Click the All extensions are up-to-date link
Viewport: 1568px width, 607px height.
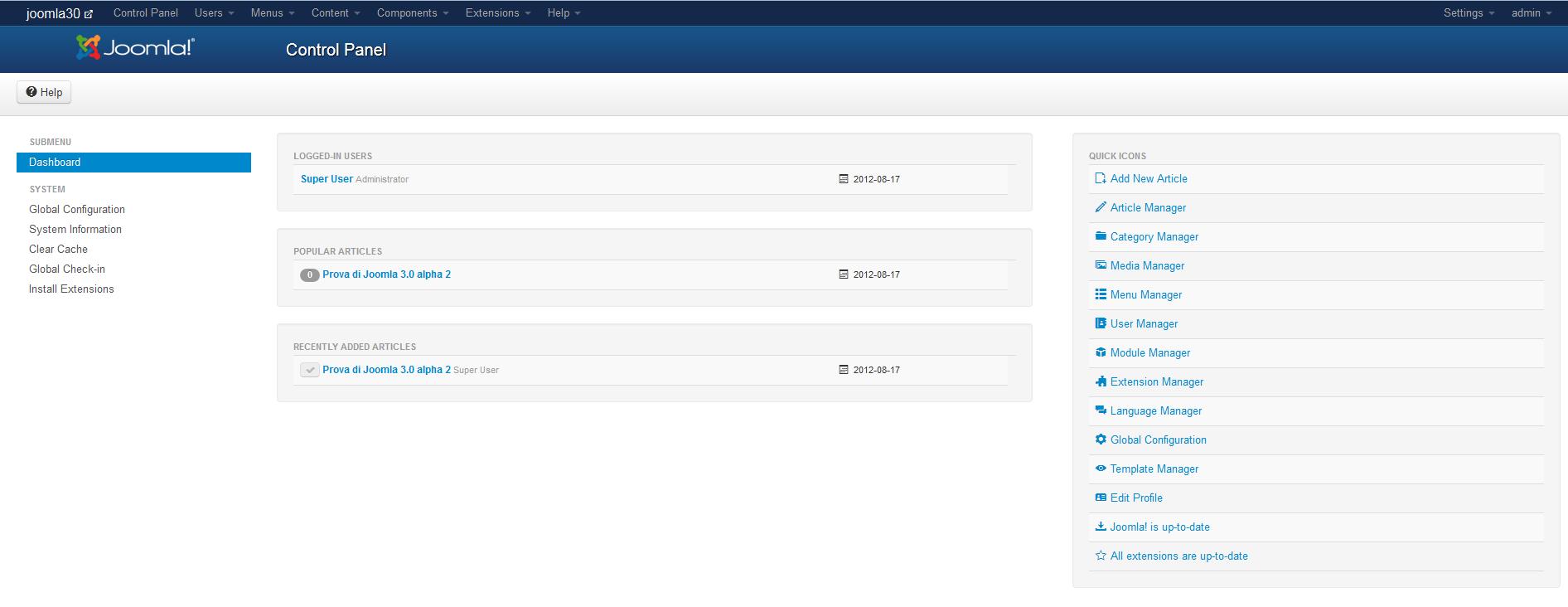tap(1179, 556)
